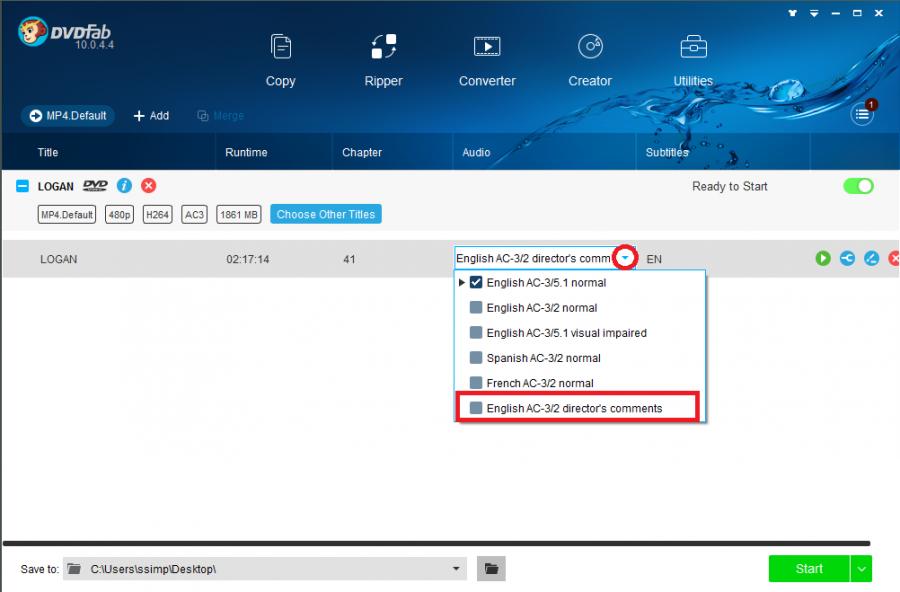
Task: Expand the English AC-3/5.1 normal triangle
Action: click(461, 283)
